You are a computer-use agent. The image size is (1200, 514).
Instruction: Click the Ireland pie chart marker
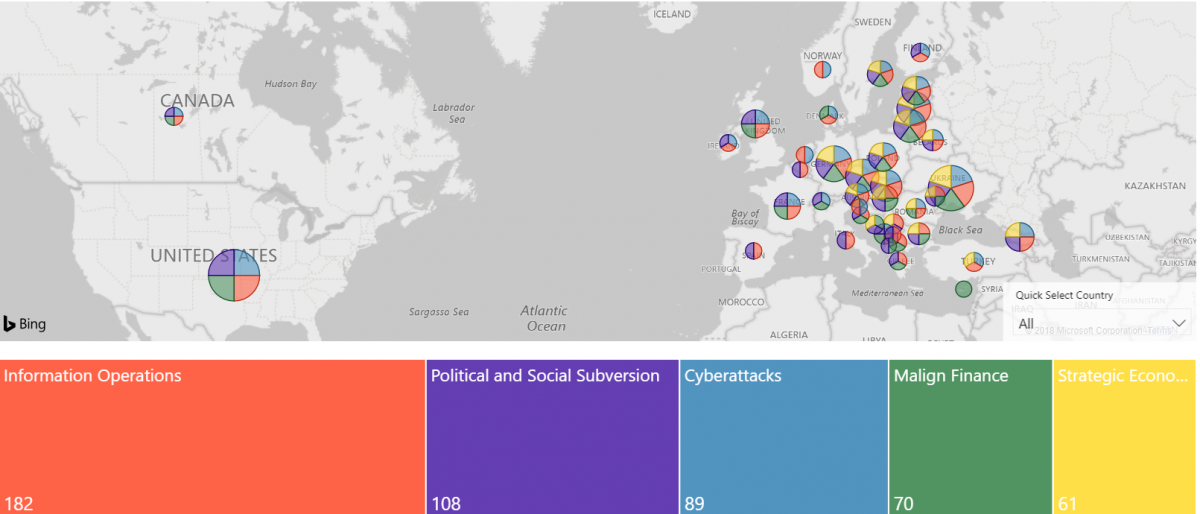tap(728, 143)
